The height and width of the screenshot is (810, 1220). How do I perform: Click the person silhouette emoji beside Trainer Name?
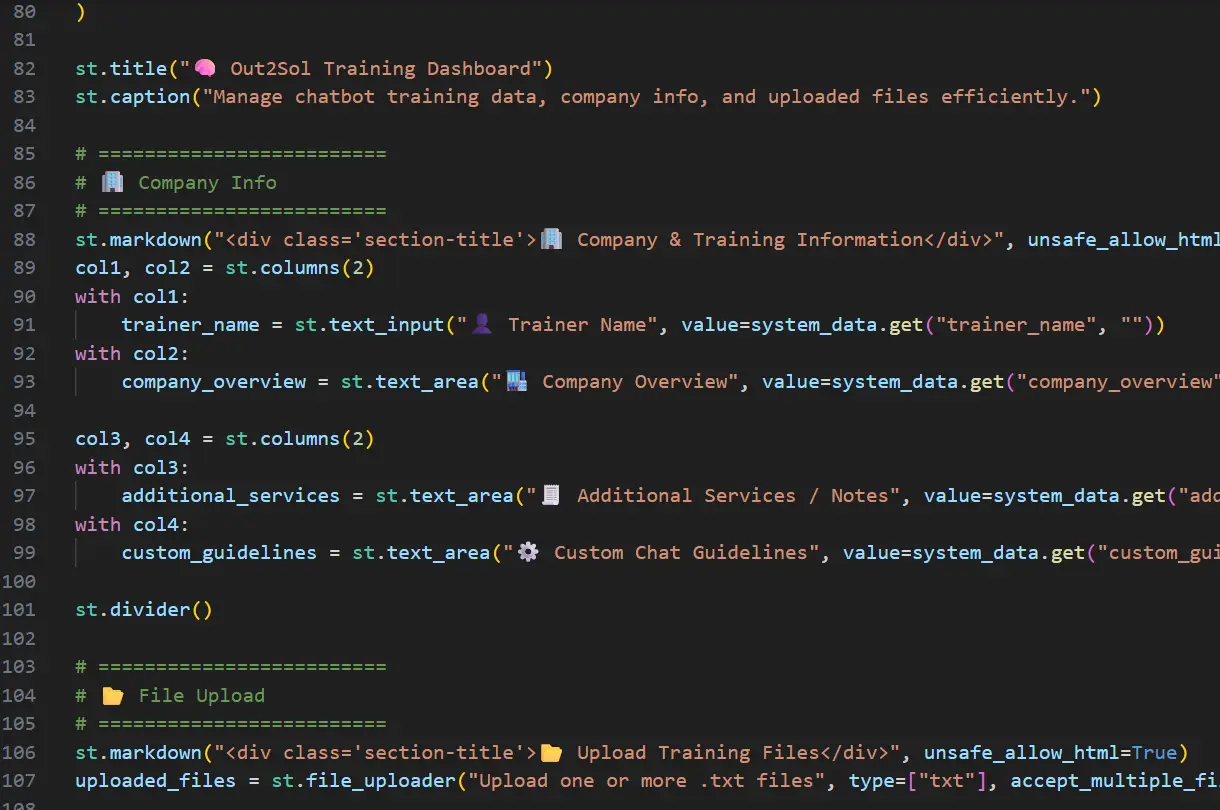pyautogui.click(x=482, y=324)
